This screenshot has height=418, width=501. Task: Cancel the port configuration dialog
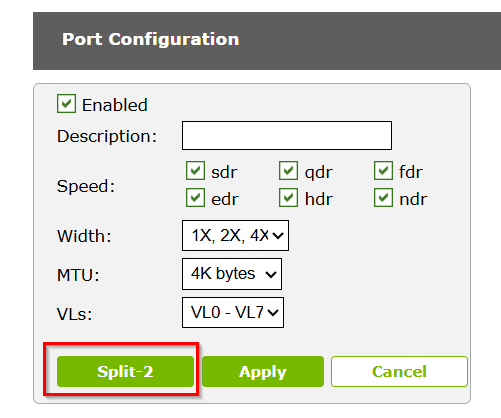[399, 371]
